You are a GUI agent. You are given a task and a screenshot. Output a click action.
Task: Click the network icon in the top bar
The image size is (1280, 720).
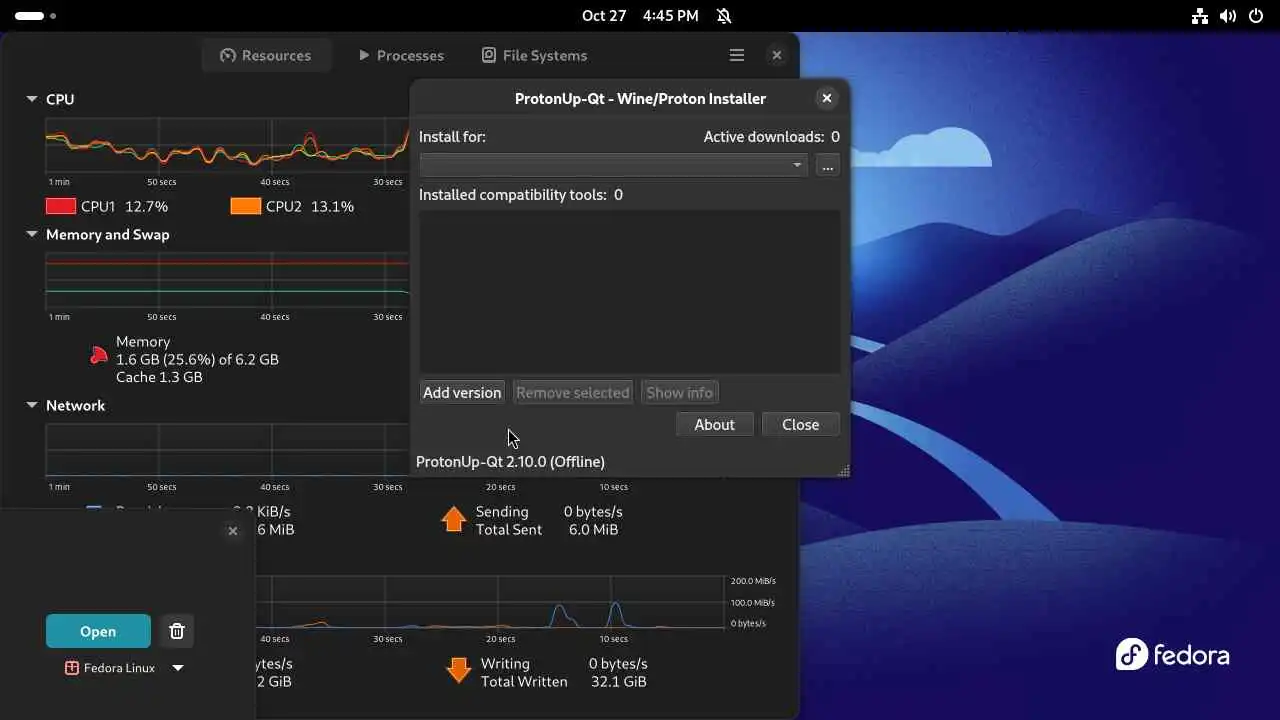point(1200,16)
